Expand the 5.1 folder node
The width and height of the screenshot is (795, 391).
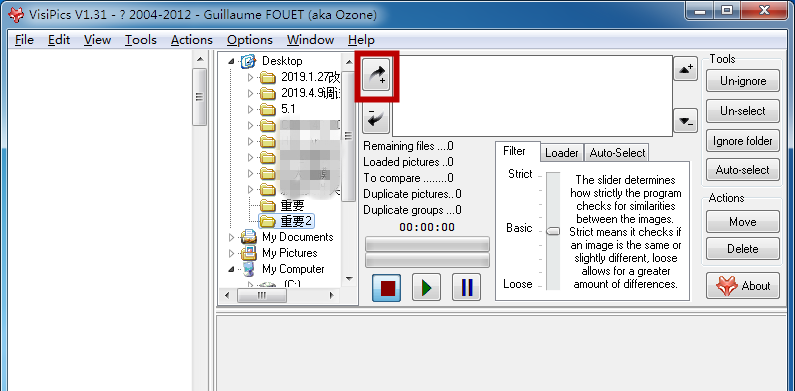[x=250, y=109]
